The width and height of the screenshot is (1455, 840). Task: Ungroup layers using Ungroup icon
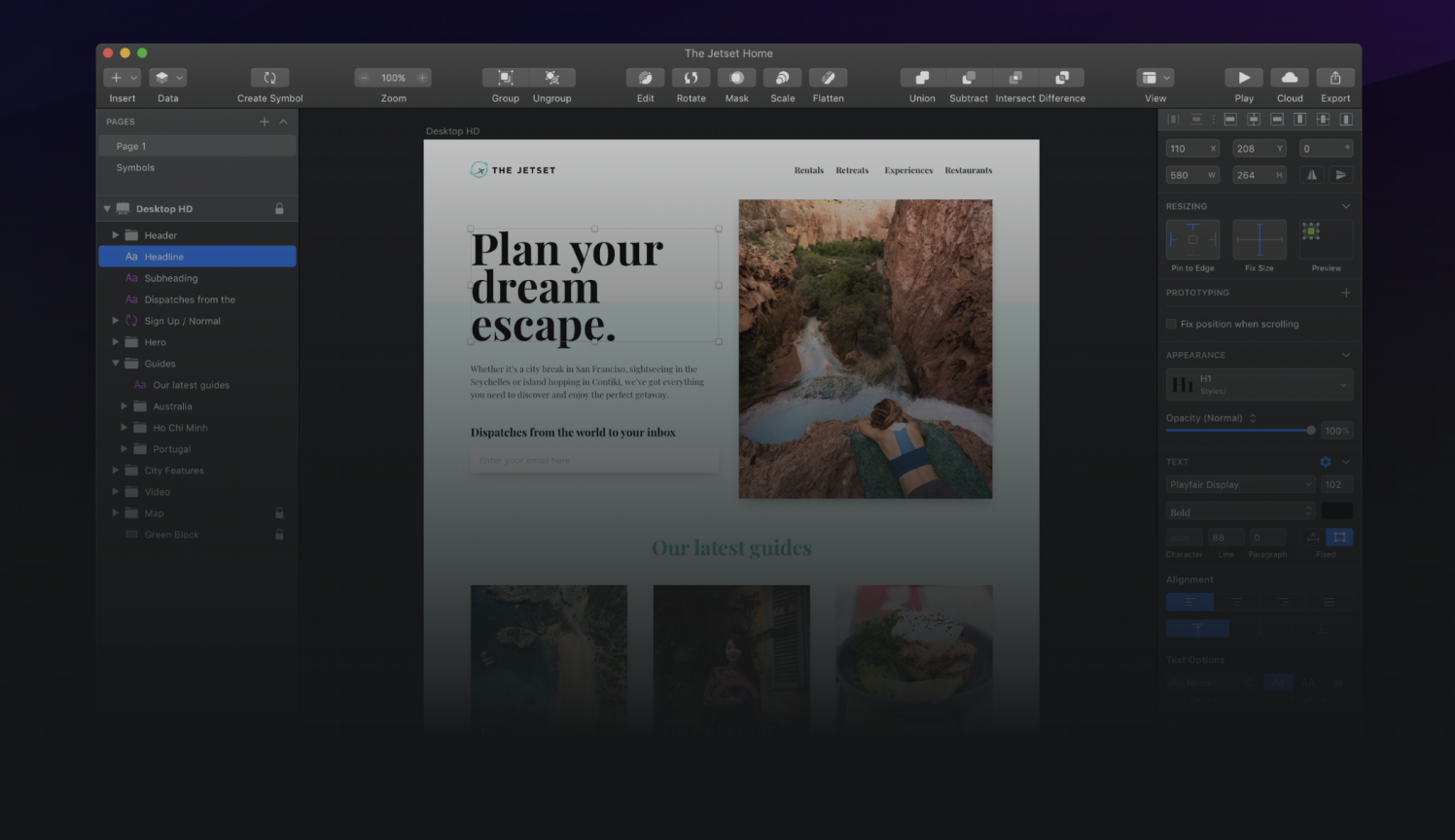[552, 78]
